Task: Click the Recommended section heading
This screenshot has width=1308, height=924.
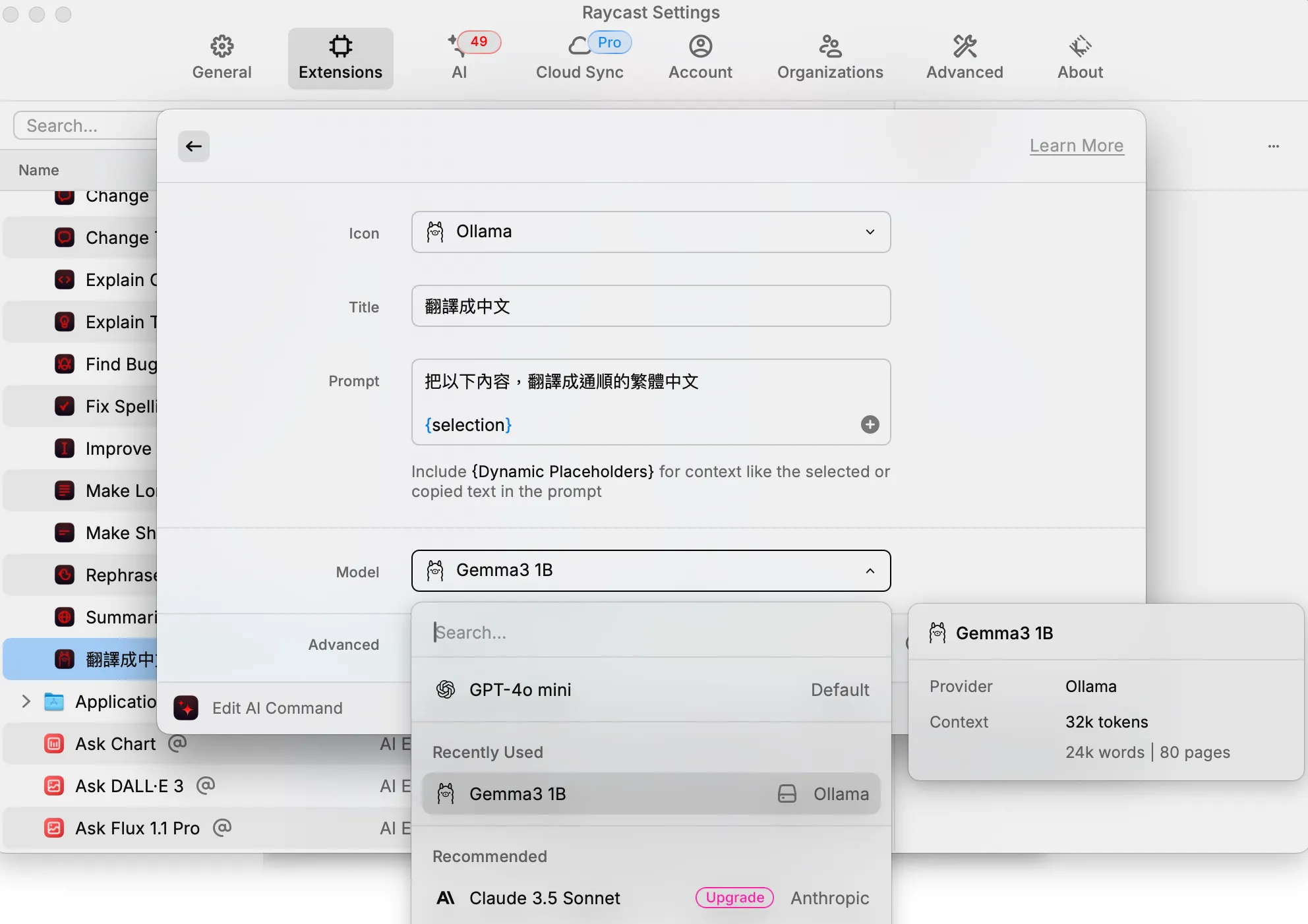Action: 489,856
